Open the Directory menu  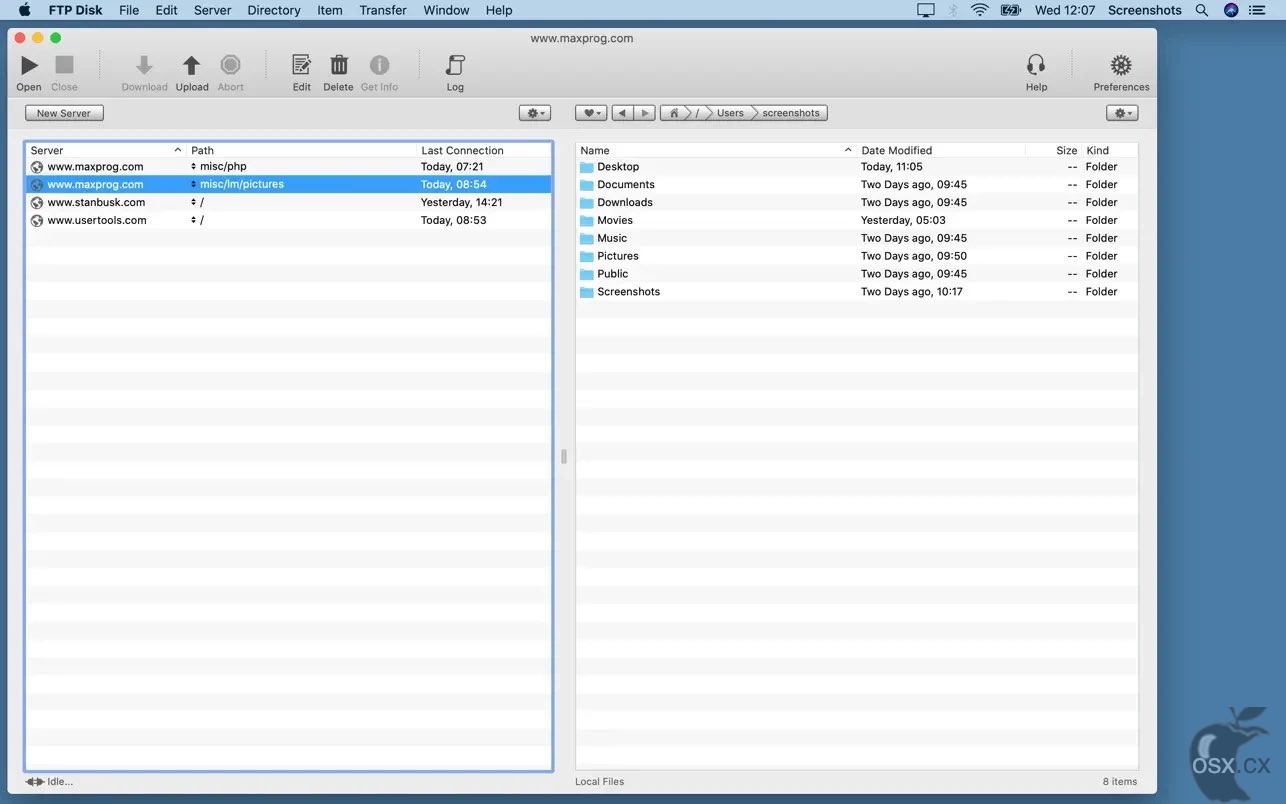click(274, 10)
